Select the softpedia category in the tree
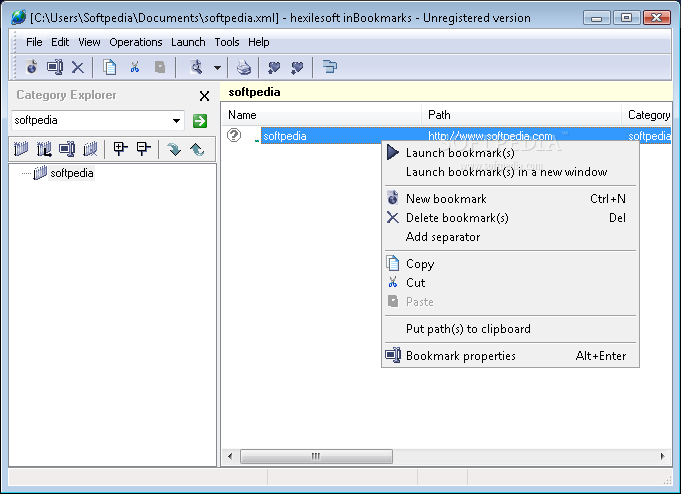Viewport: 681px width, 494px height. (72, 173)
